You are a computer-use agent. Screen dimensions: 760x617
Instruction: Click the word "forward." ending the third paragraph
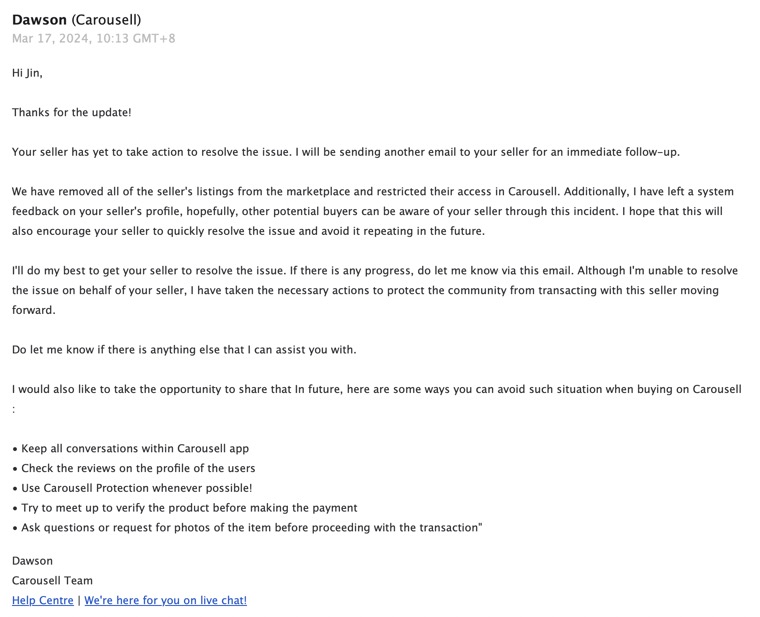pyautogui.click(x=36, y=310)
